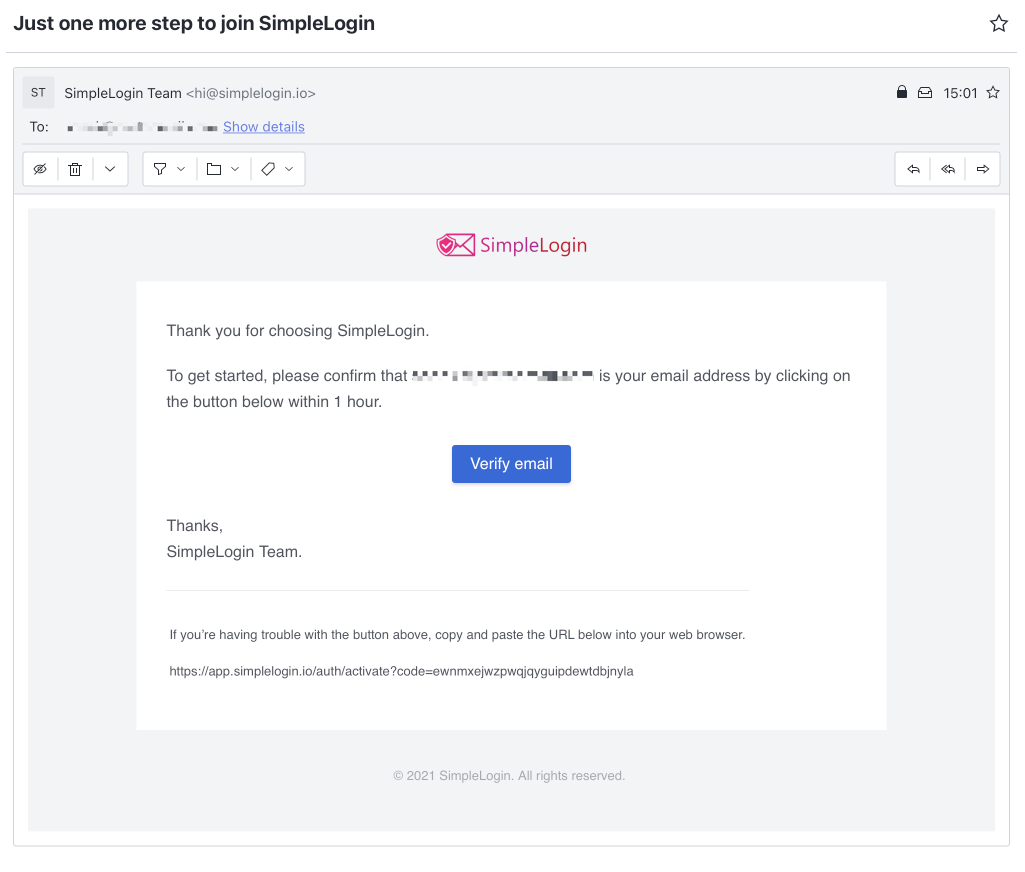The height and width of the screenshot is (872, 1025).
Task: Click the 2021 SimpleLogin copyright footer
Action: 509,776
